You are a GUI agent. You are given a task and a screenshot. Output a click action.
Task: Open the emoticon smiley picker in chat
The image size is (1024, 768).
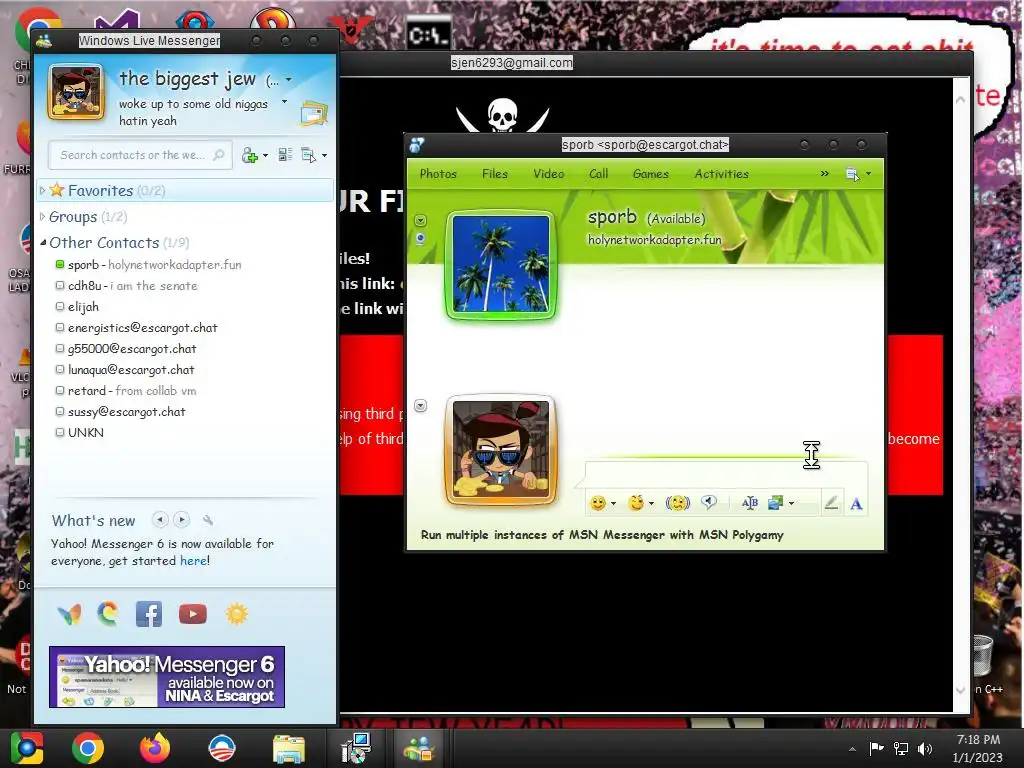(598, 503)
